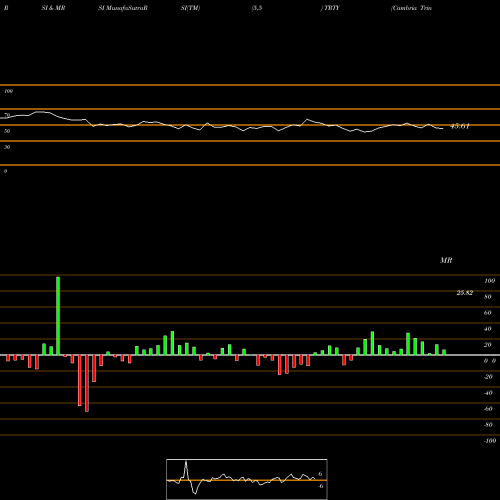Image resolution: width=500 pixels, height=500 pixels.
Task: Click the deepest red MR bar
Action: pyautogui.click(x=87, y=383)
